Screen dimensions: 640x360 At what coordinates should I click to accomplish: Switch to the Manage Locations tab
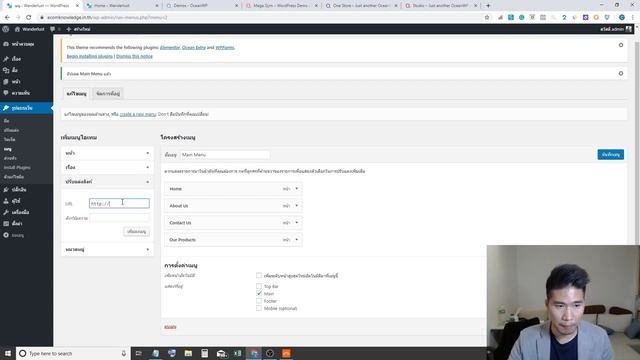click(108, 93)
